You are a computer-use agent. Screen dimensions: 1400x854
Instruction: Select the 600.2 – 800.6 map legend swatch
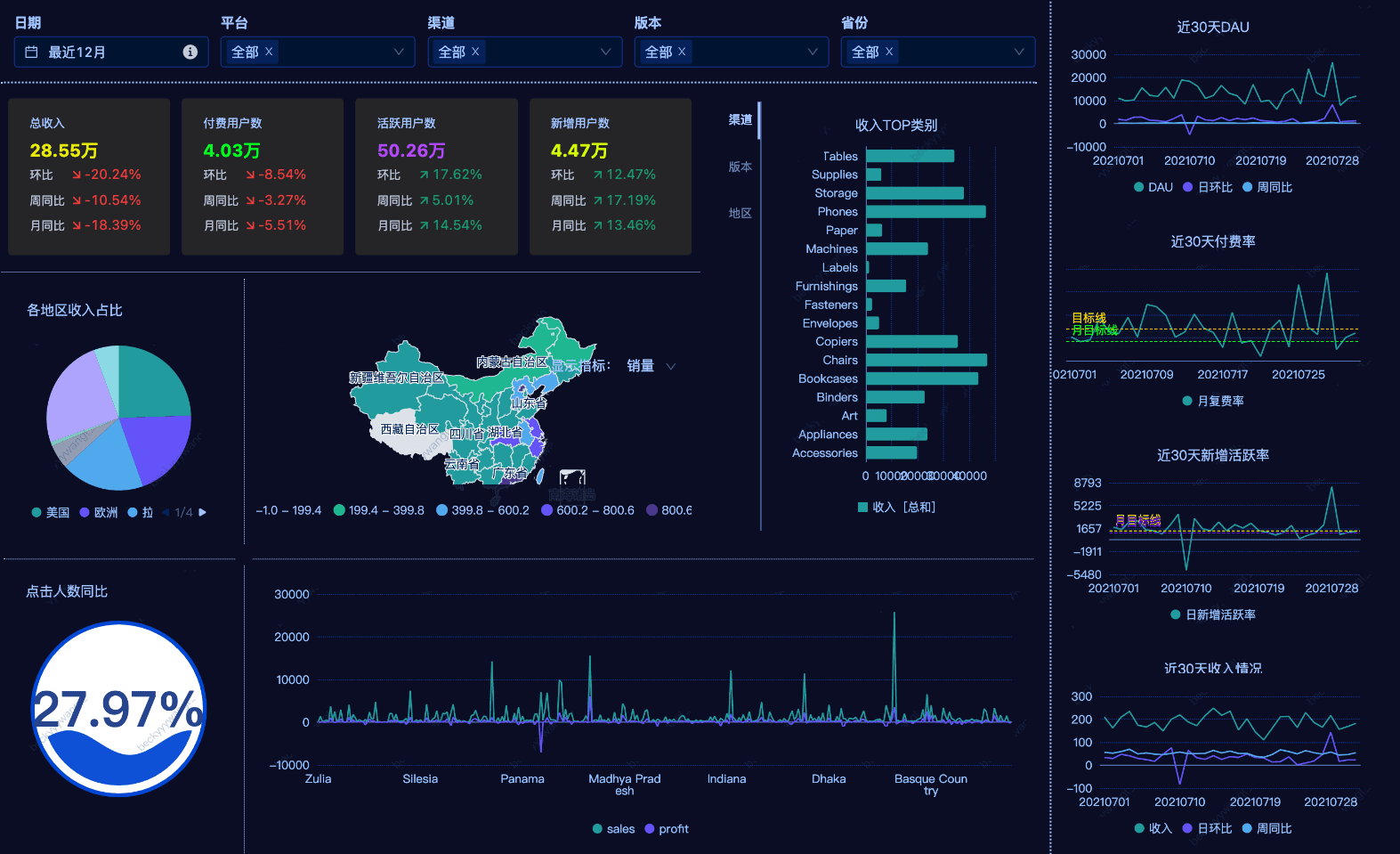click(x=547, y=510)
